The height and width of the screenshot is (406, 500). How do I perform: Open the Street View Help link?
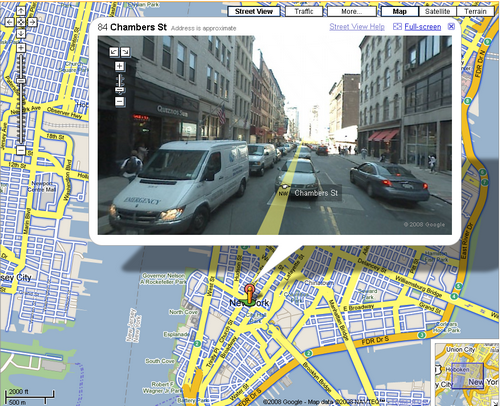coord(357,27)
